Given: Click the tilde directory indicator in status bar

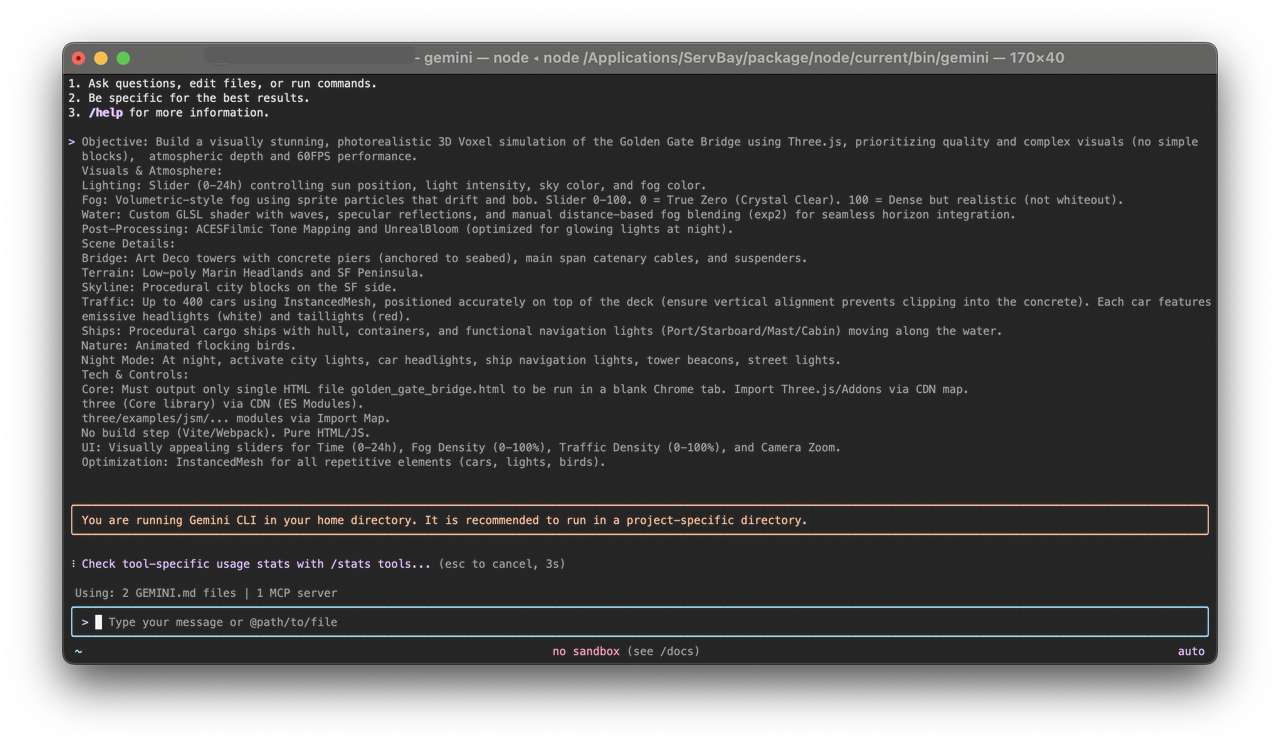Looking at the screenshot, I should coord(78,651).
